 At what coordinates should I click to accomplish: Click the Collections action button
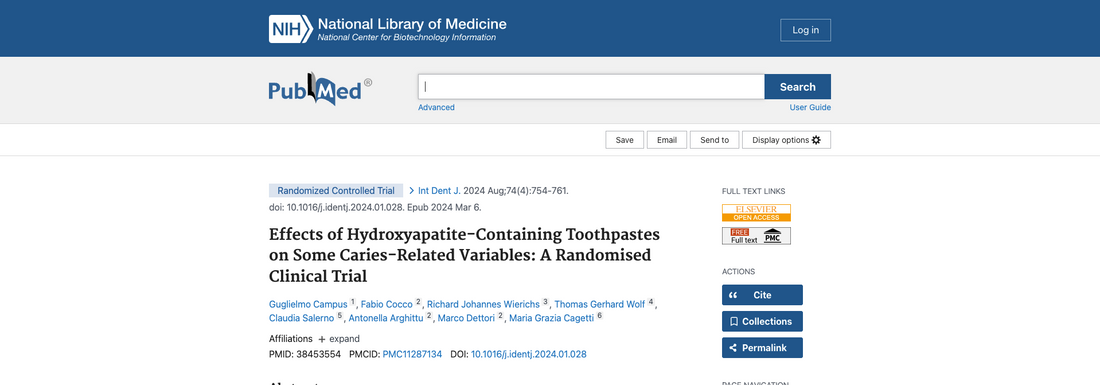[x=762, y=321]
